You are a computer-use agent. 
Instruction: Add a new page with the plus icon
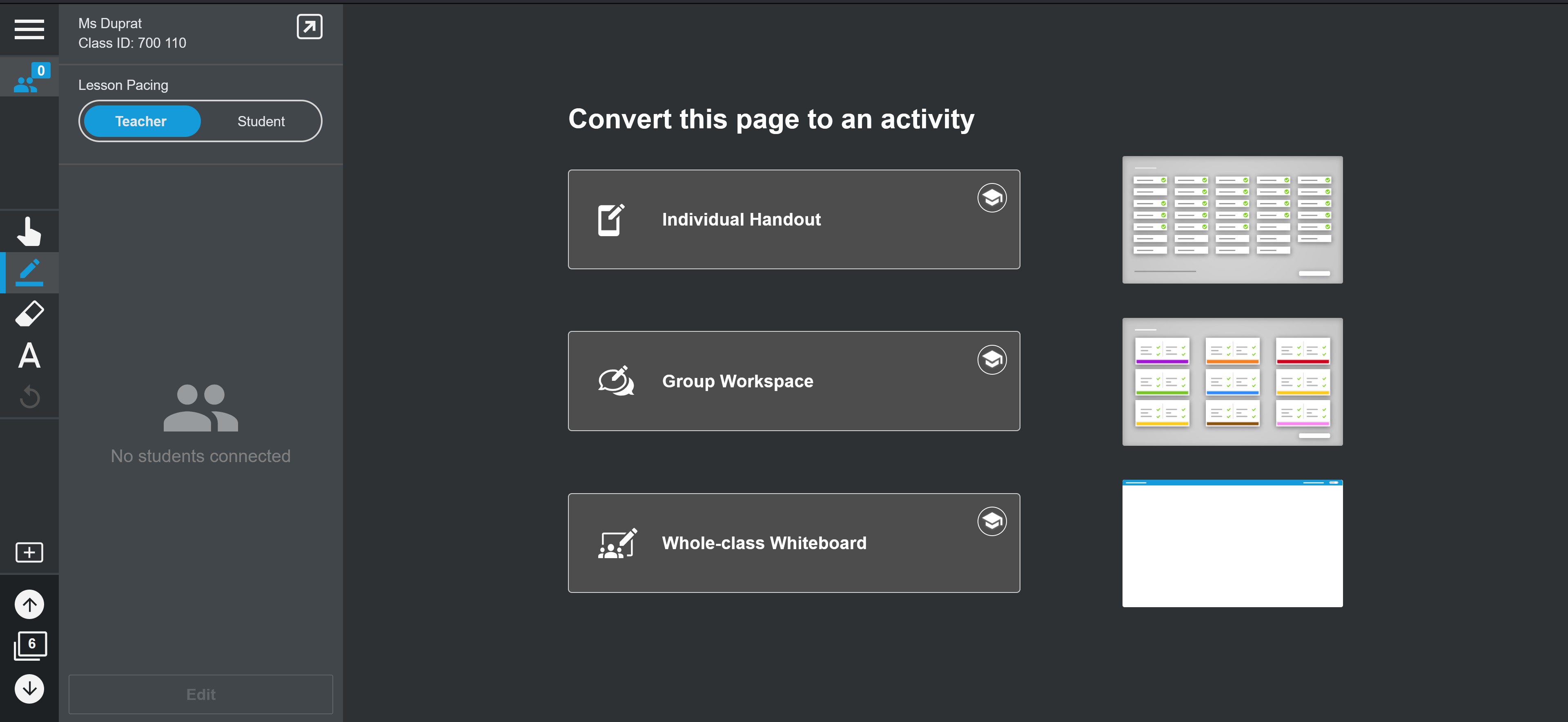point(29,552)
